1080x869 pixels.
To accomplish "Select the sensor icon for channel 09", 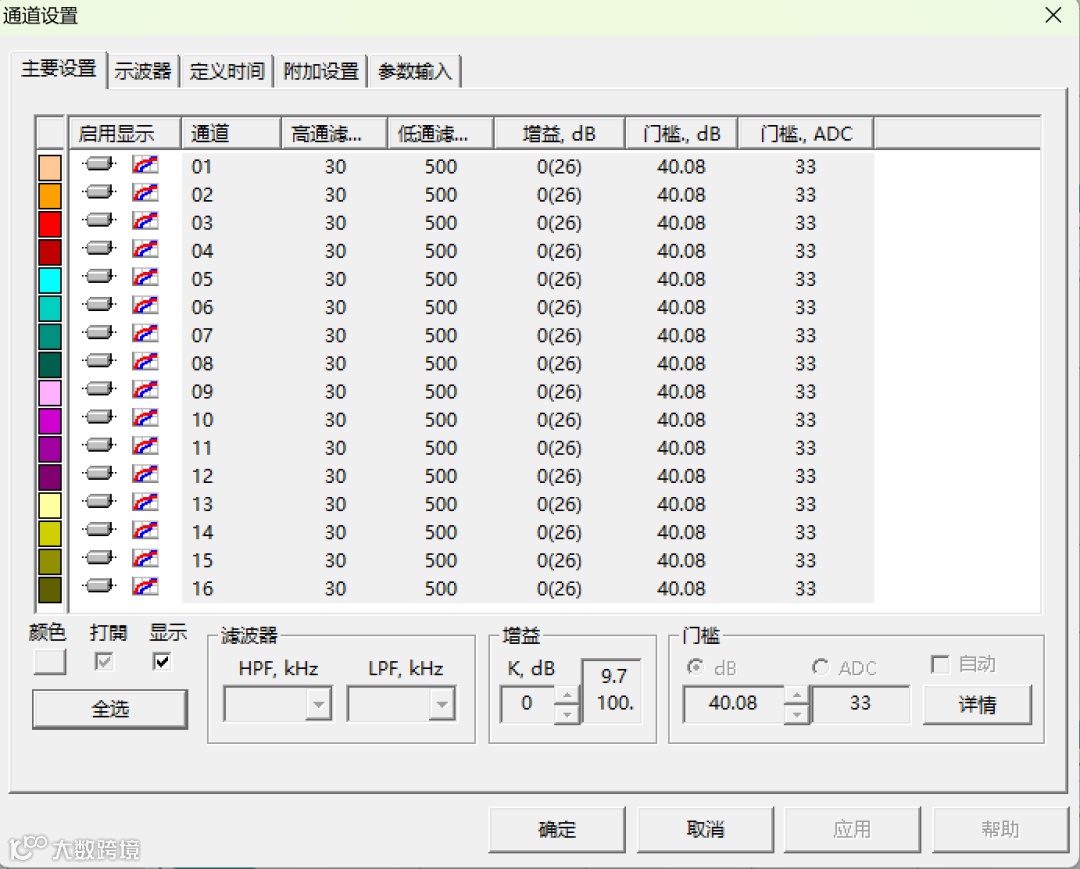I will 98,389.
